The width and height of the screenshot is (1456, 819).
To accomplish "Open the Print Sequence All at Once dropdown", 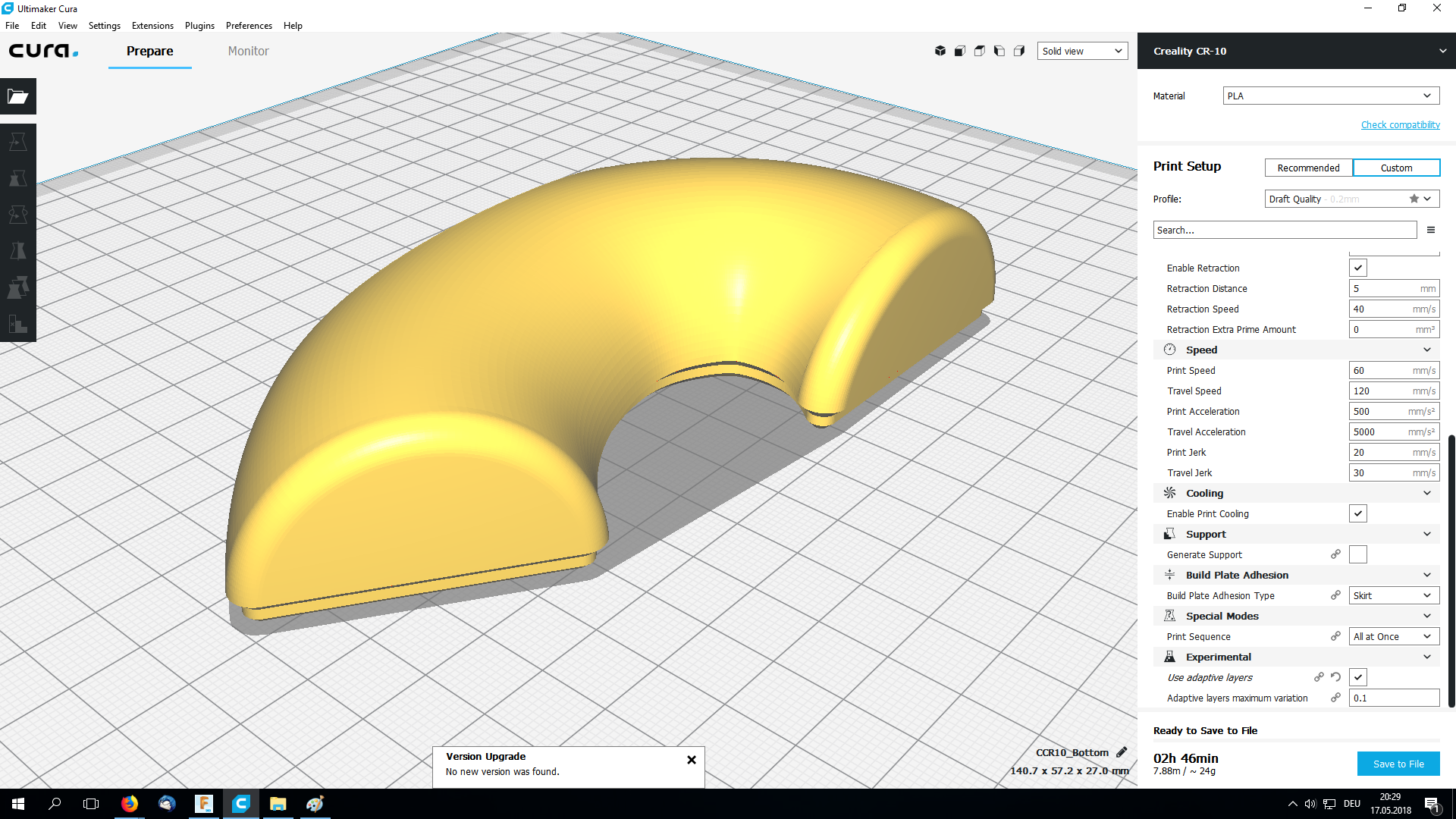I will [x=1394, y=636].
